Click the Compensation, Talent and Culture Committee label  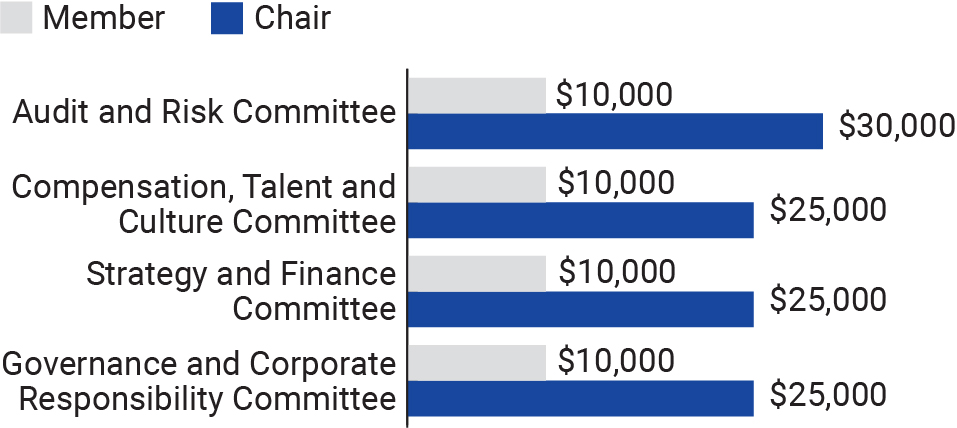click(x=204, y=203)
